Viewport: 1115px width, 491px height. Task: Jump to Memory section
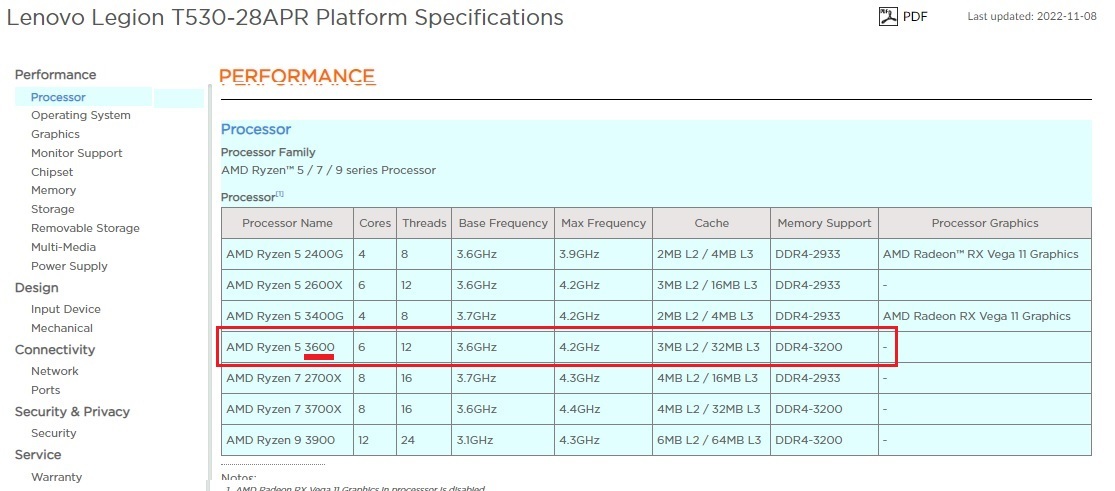53,190
